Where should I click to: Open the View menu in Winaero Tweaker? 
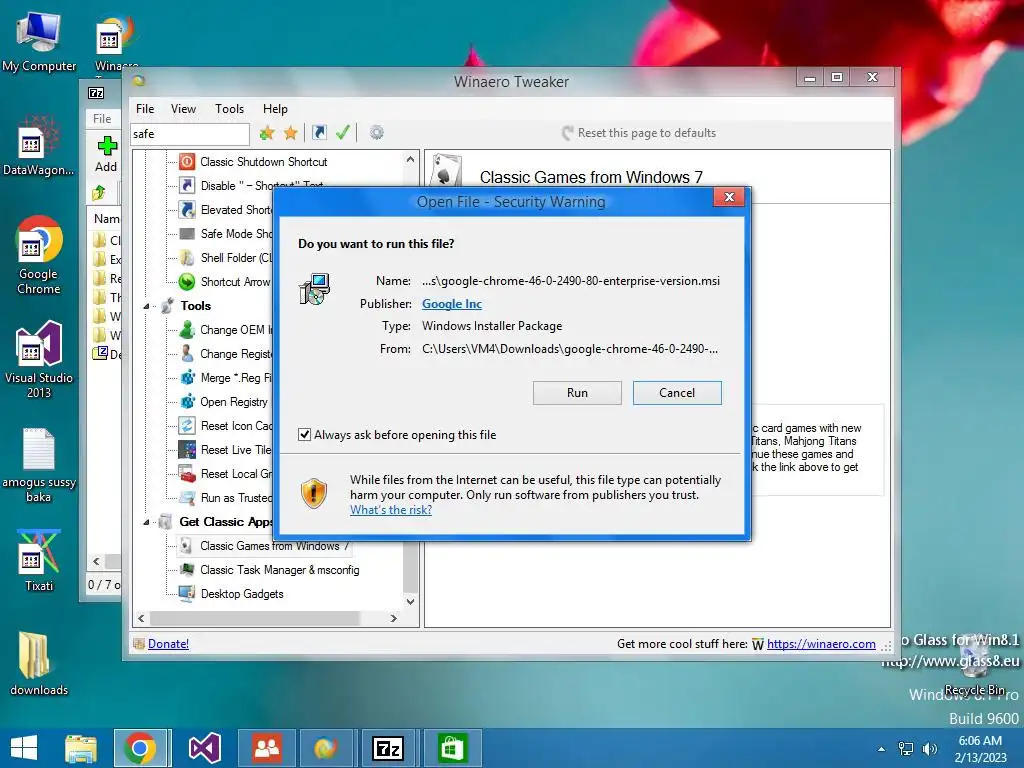tap(184, 109)
